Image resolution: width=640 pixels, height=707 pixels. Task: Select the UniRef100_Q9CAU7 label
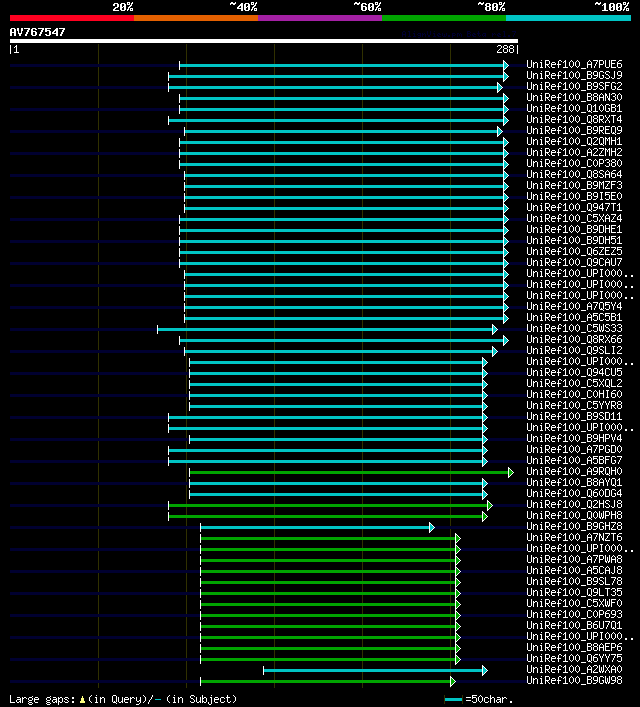pos(574,262)
